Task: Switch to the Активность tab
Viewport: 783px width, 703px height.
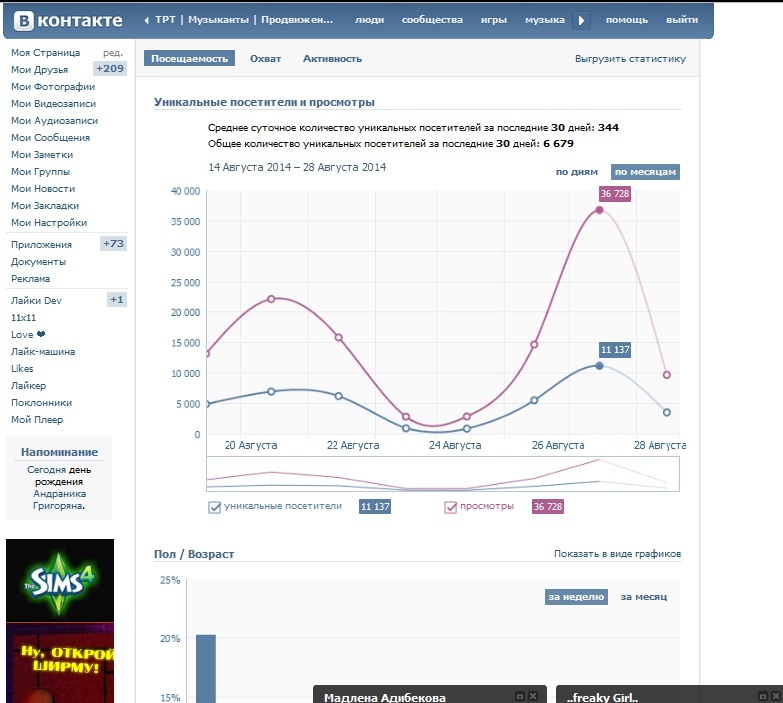Action: click(332, 58)
